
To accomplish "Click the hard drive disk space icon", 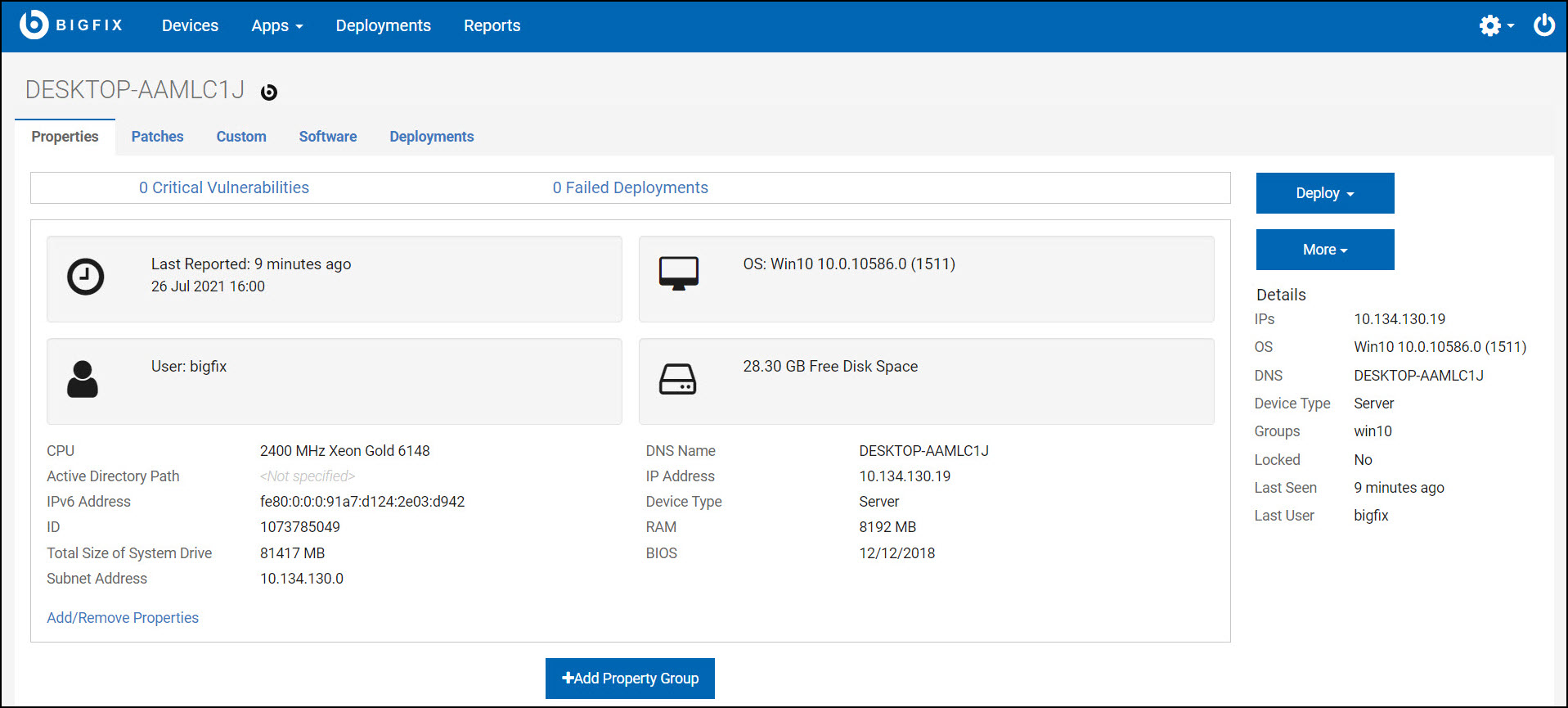I will [677, 380].
